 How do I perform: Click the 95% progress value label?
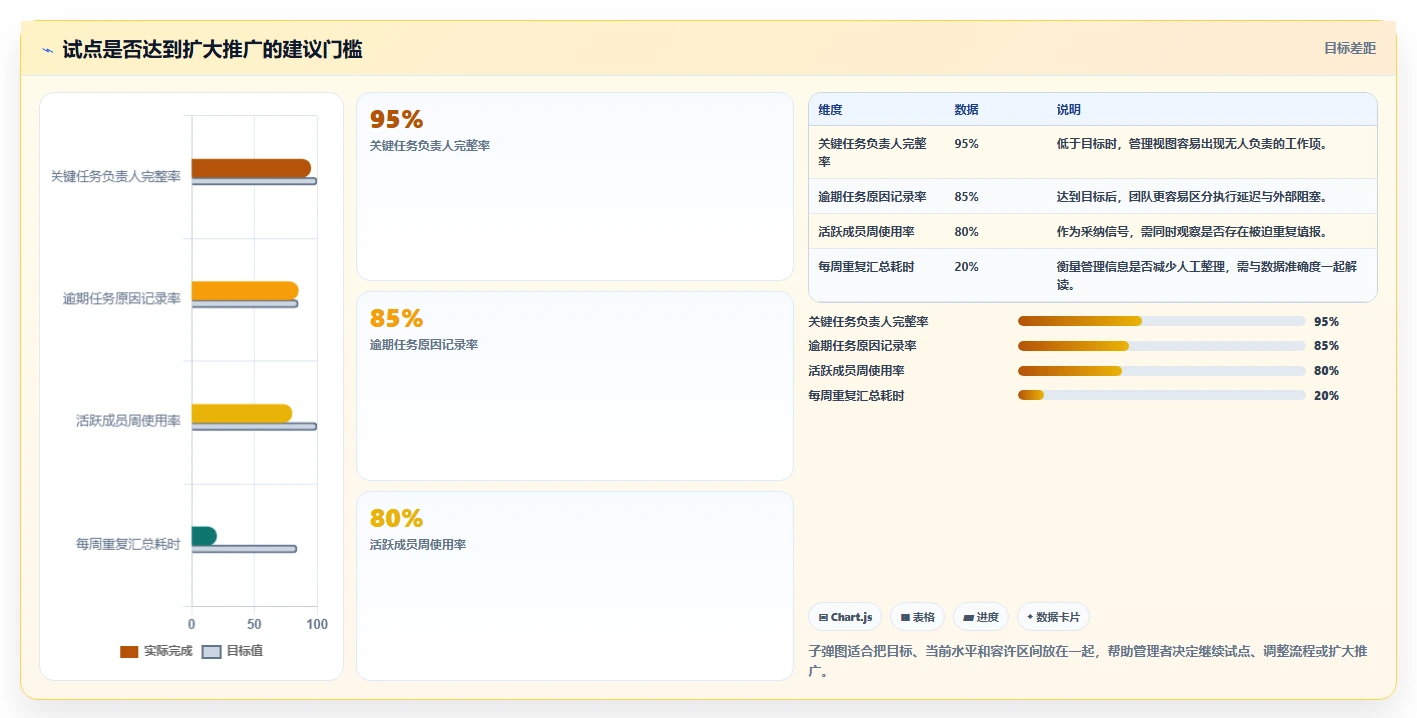tap(1326, 322)
